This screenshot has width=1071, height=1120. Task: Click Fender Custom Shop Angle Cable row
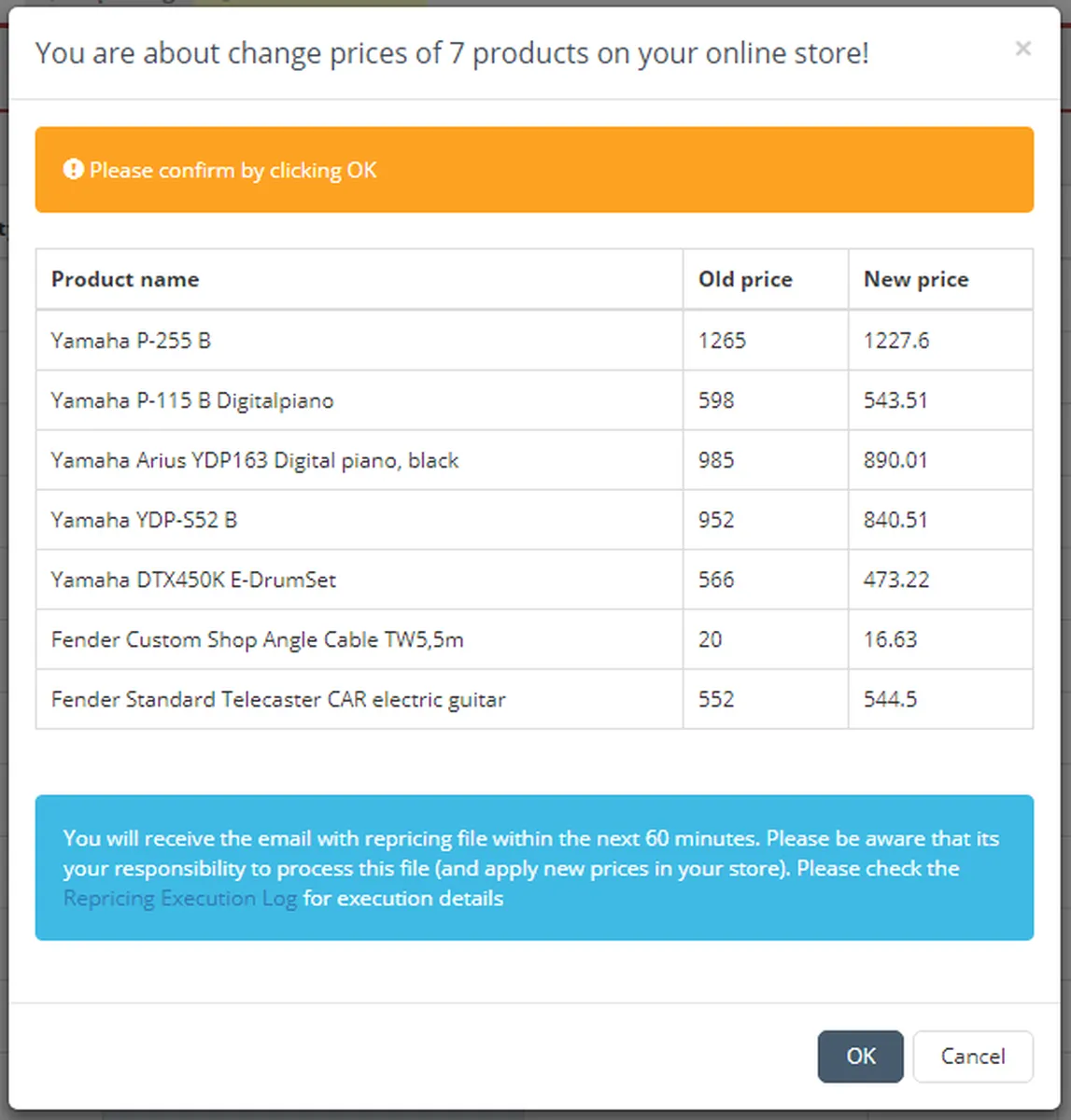point(257,639)
